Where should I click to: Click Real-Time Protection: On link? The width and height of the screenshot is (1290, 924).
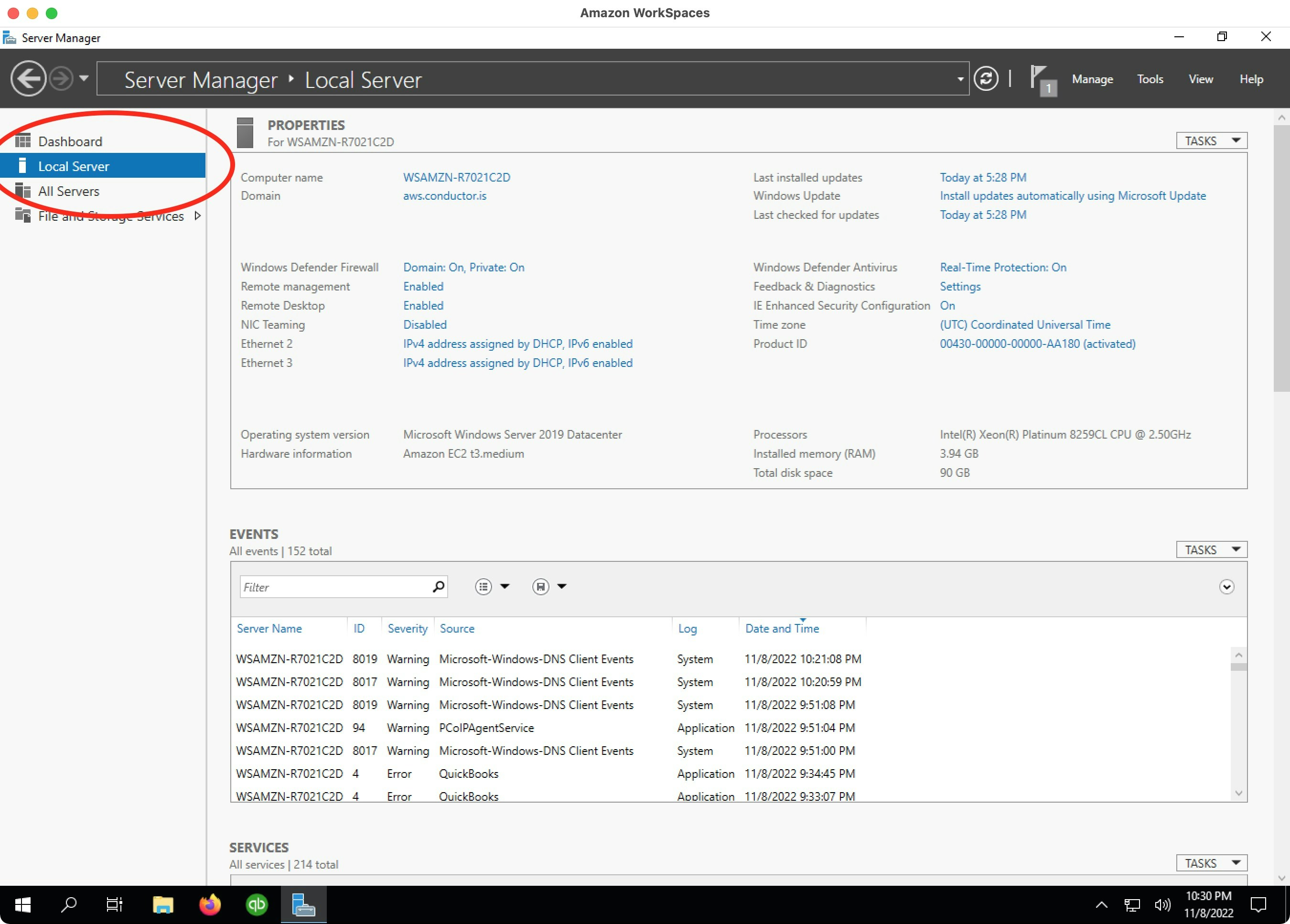(x=1002, y=267)
